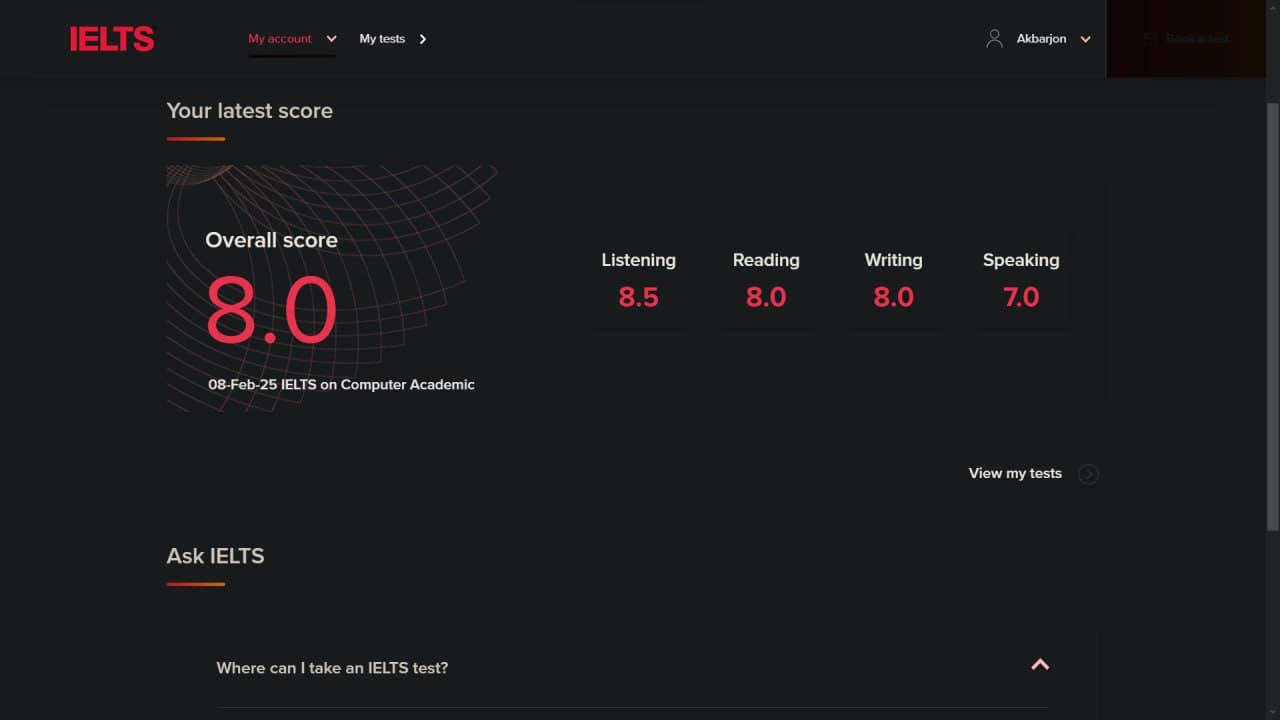Viewport: 1280px width, 720px height.
Task: Expand the Akbarjon dropdown chevron
Action: (x=1085, y=39)
